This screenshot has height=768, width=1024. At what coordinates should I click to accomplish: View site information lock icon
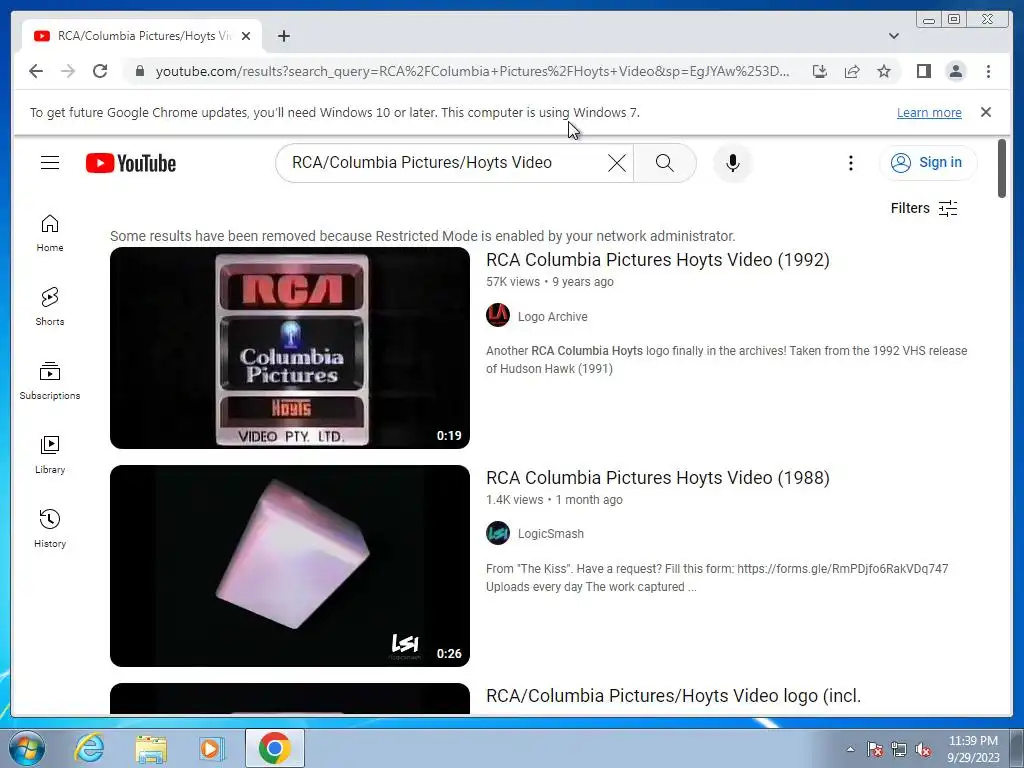[139, 71]
